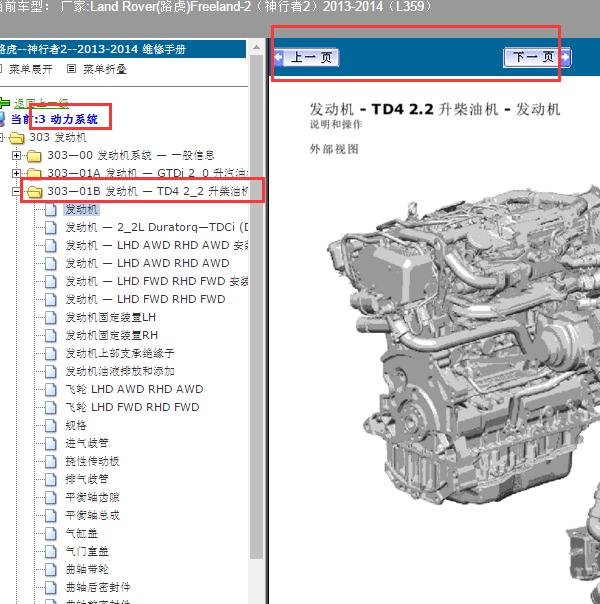Open the 排气歧管 page
600x604 pixels.
pos(87,480)
